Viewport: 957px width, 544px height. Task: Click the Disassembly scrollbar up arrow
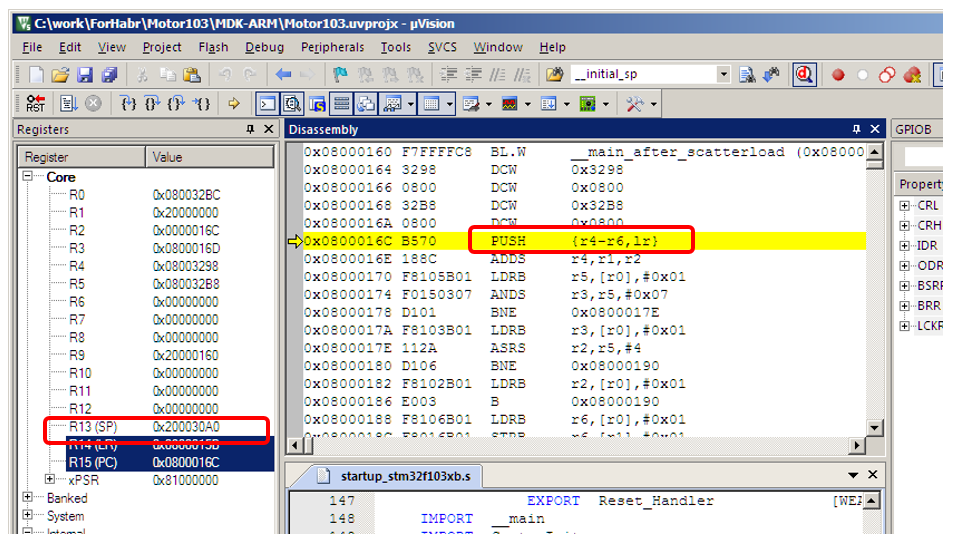(875, 151)
